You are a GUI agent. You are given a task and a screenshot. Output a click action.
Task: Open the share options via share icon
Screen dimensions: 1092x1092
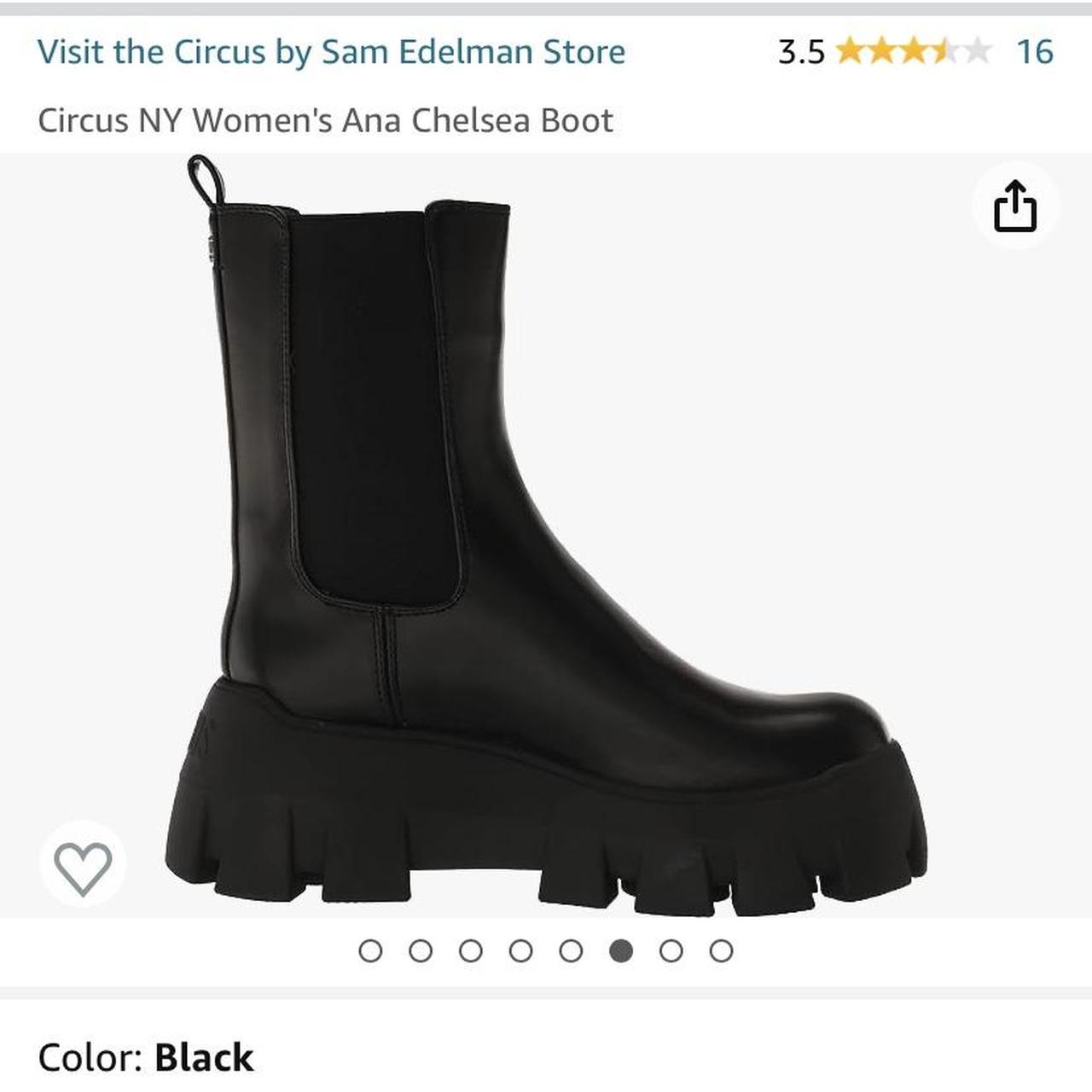[1015, 206]
